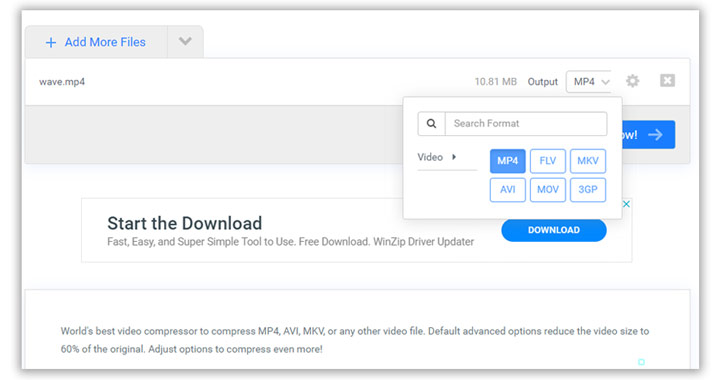Select MKV output format
Screen dimensions: 720x380
pos(588,161)
